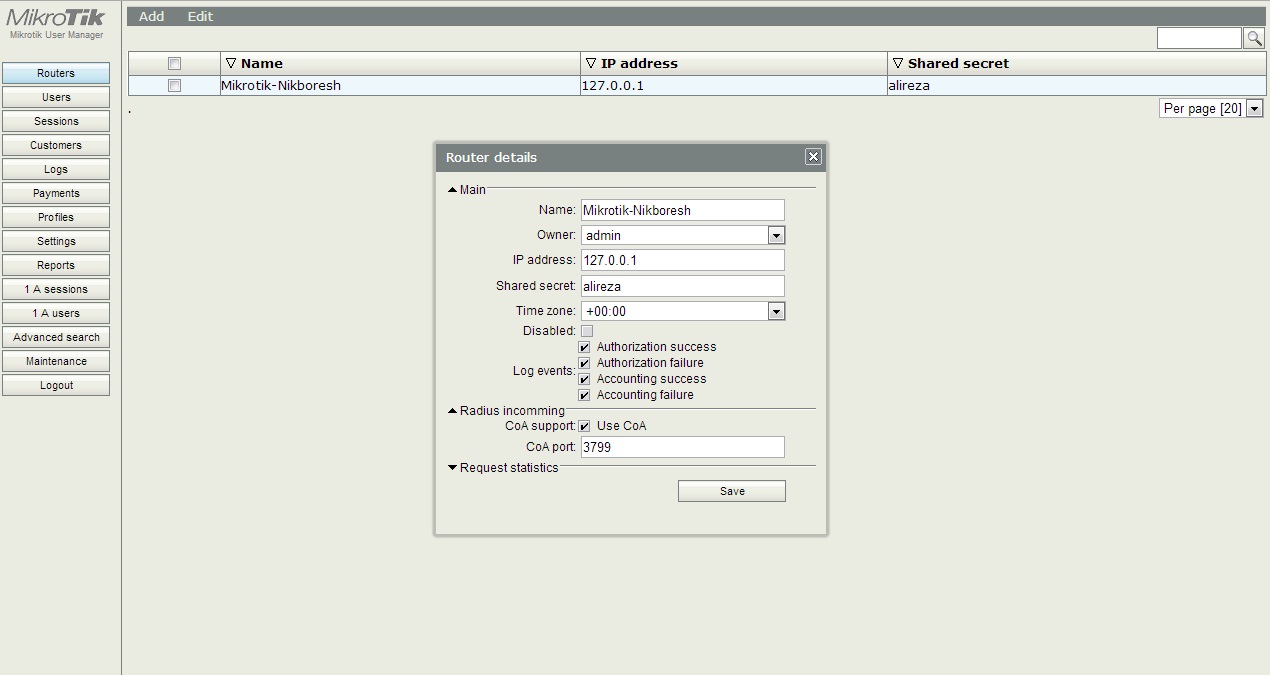1270x675 pixels.
Task: Click Logout in sidebar
Action: point(56,385)
